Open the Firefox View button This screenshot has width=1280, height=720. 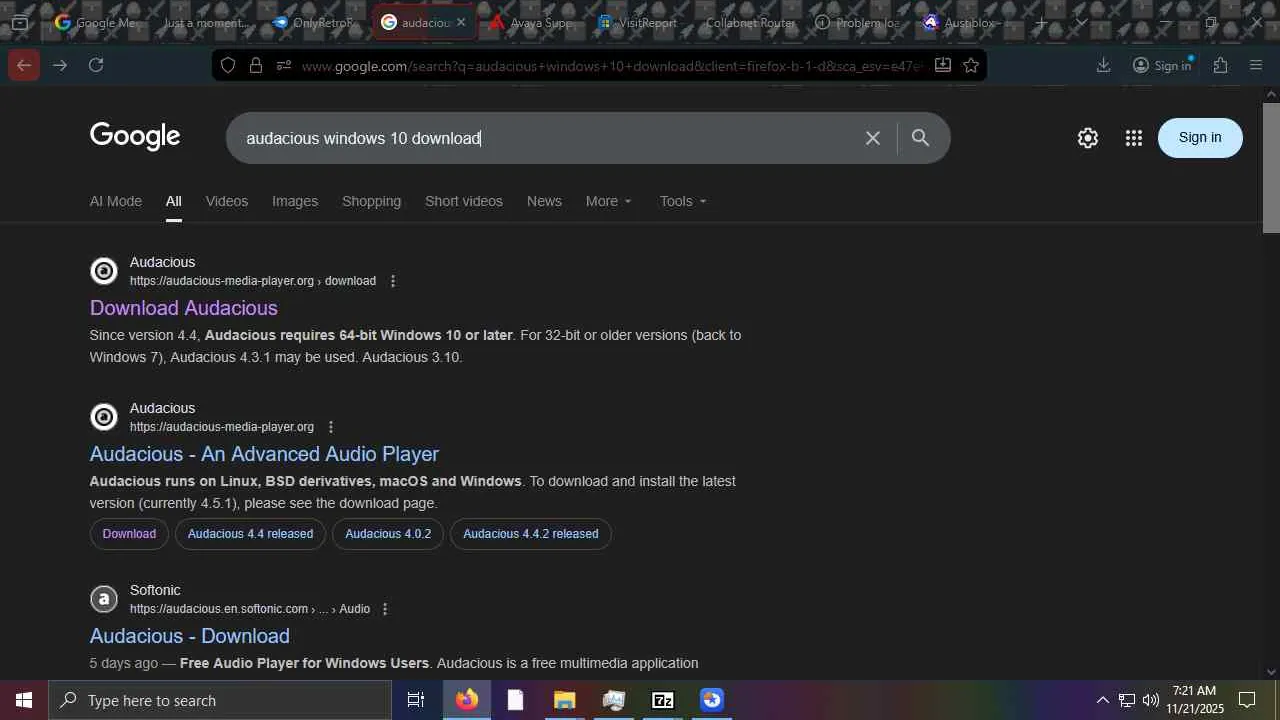click(x=20, y=22)
